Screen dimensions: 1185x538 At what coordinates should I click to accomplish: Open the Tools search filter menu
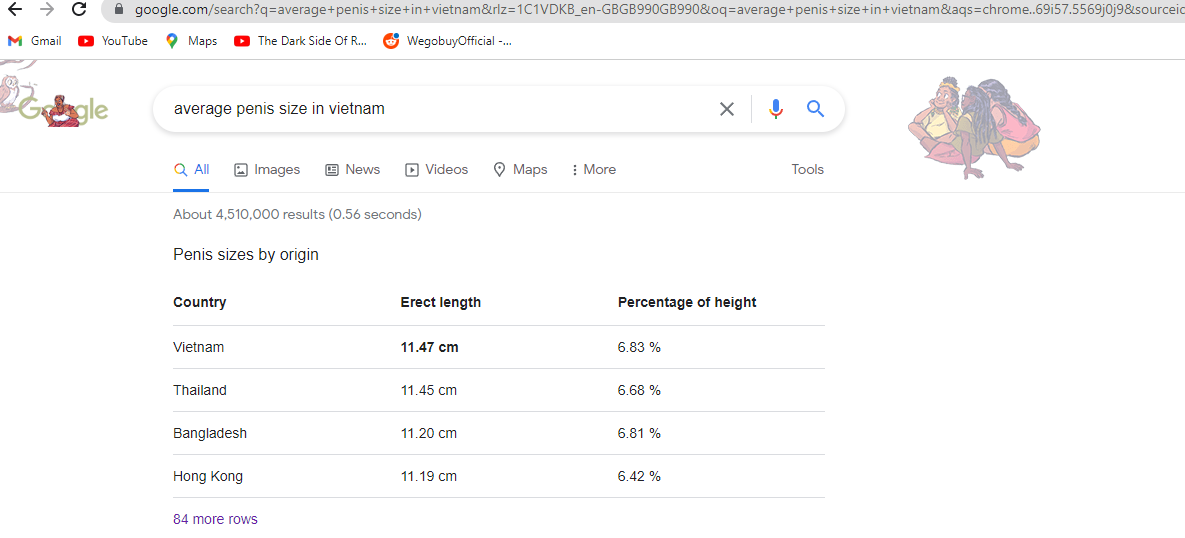[807, 169]
